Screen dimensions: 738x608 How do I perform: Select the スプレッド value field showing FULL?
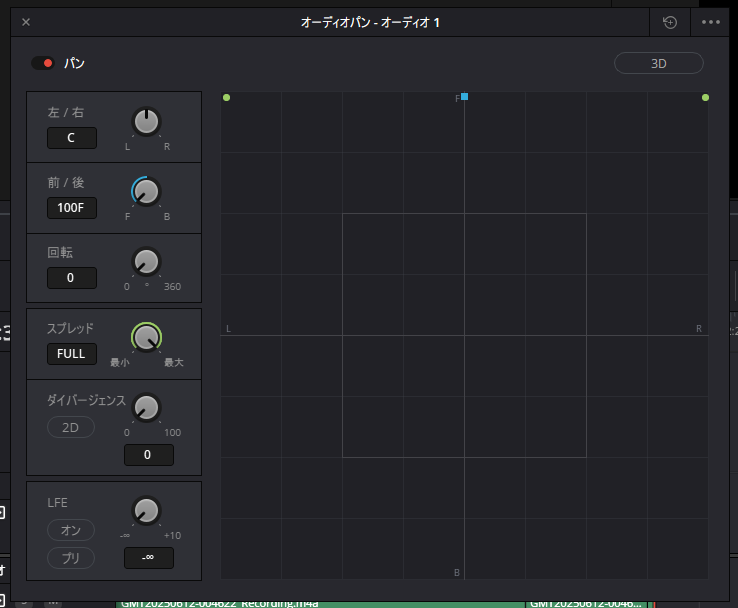tap(71, 354)
